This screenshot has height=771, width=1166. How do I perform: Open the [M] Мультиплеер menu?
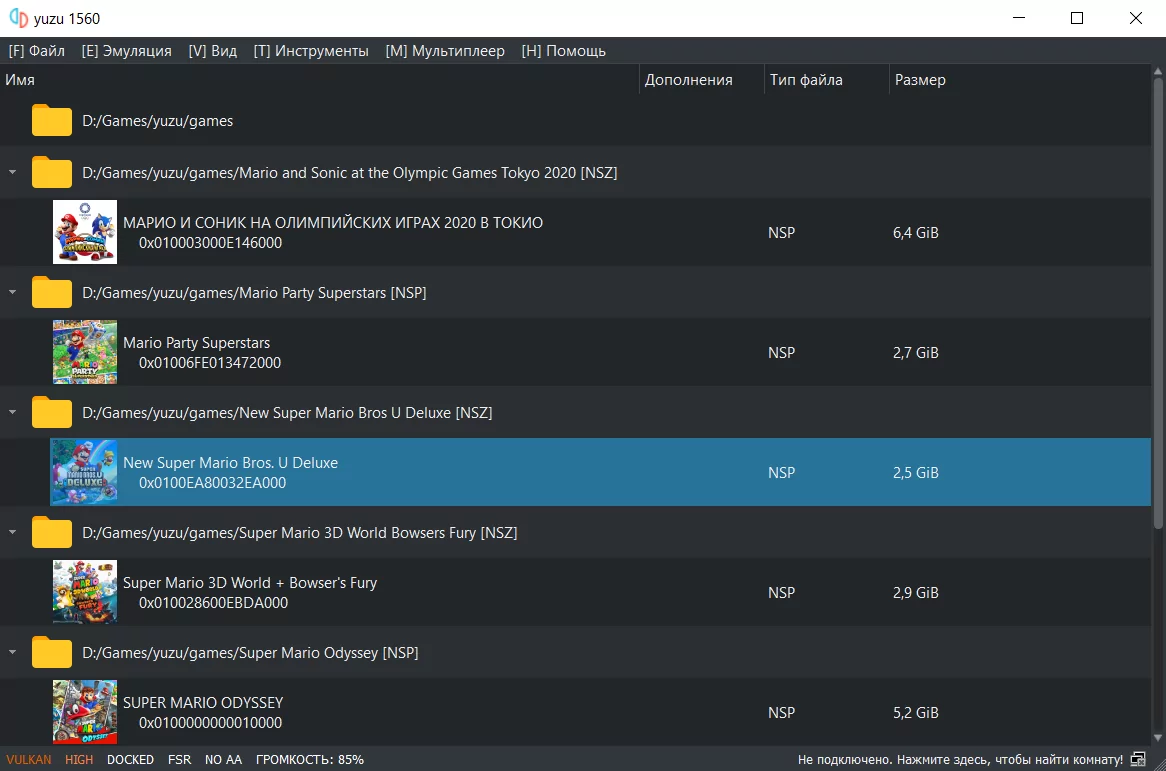(445, 51)
